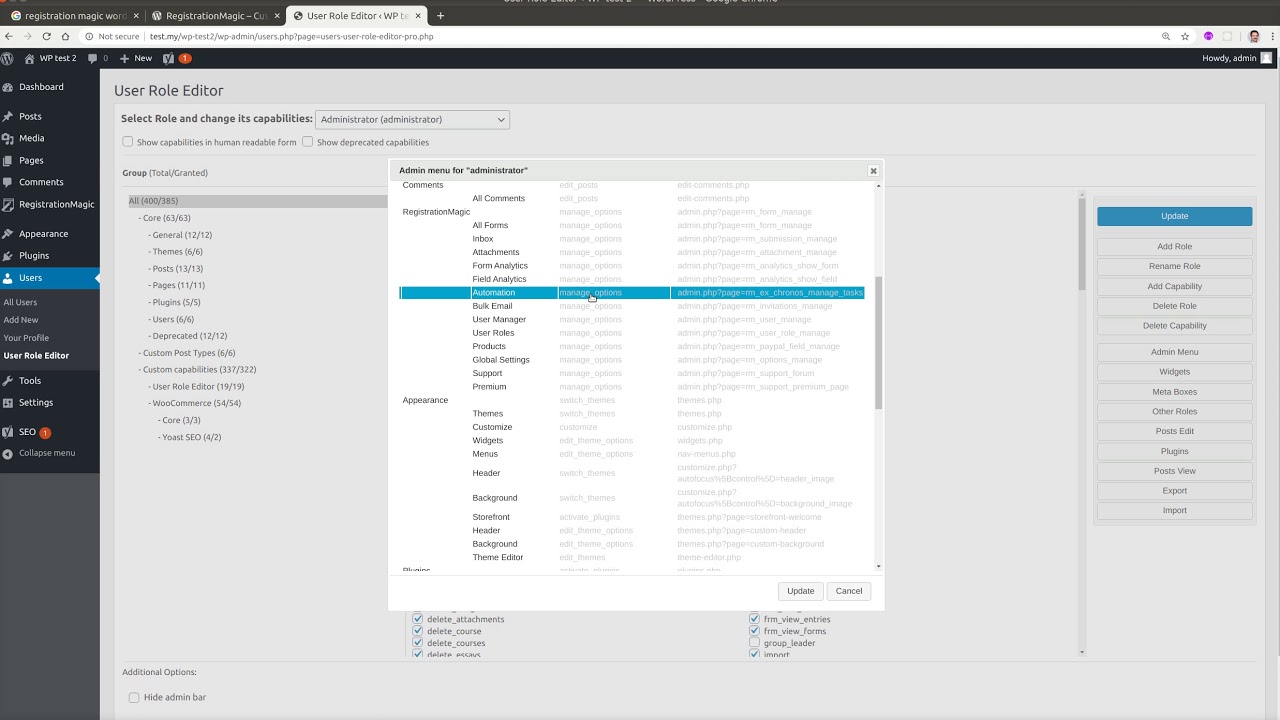Click the WP test 2 home icon
Image resolution: width=1280 pixels, height=720 pixels.
pos(29,58)
